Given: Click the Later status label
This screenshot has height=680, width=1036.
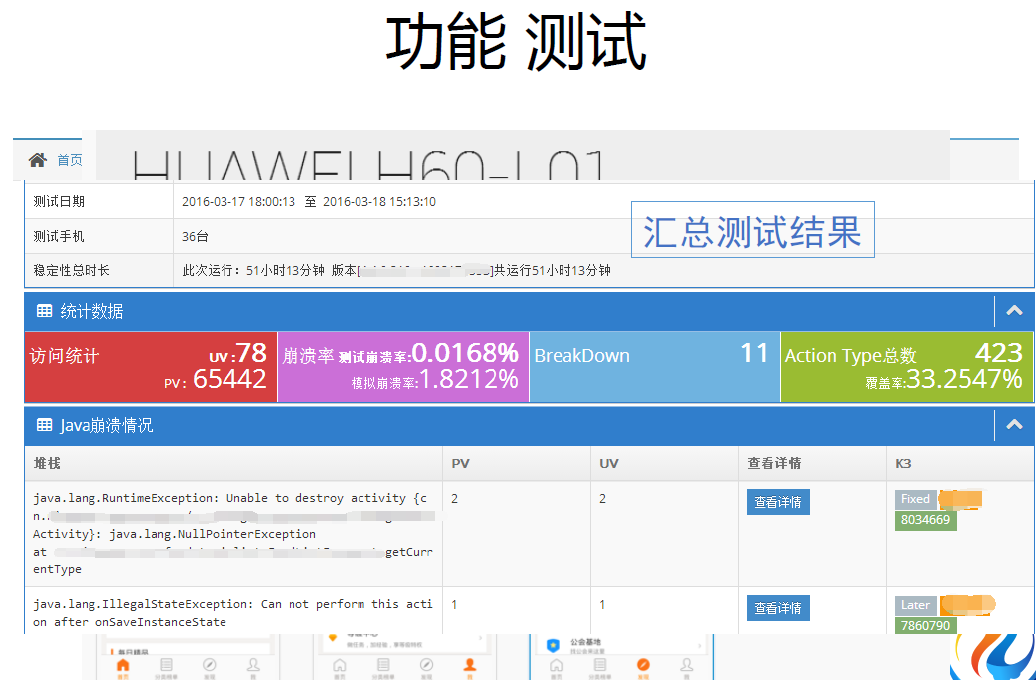Looking at the screenshot, I should coord(916,605).
